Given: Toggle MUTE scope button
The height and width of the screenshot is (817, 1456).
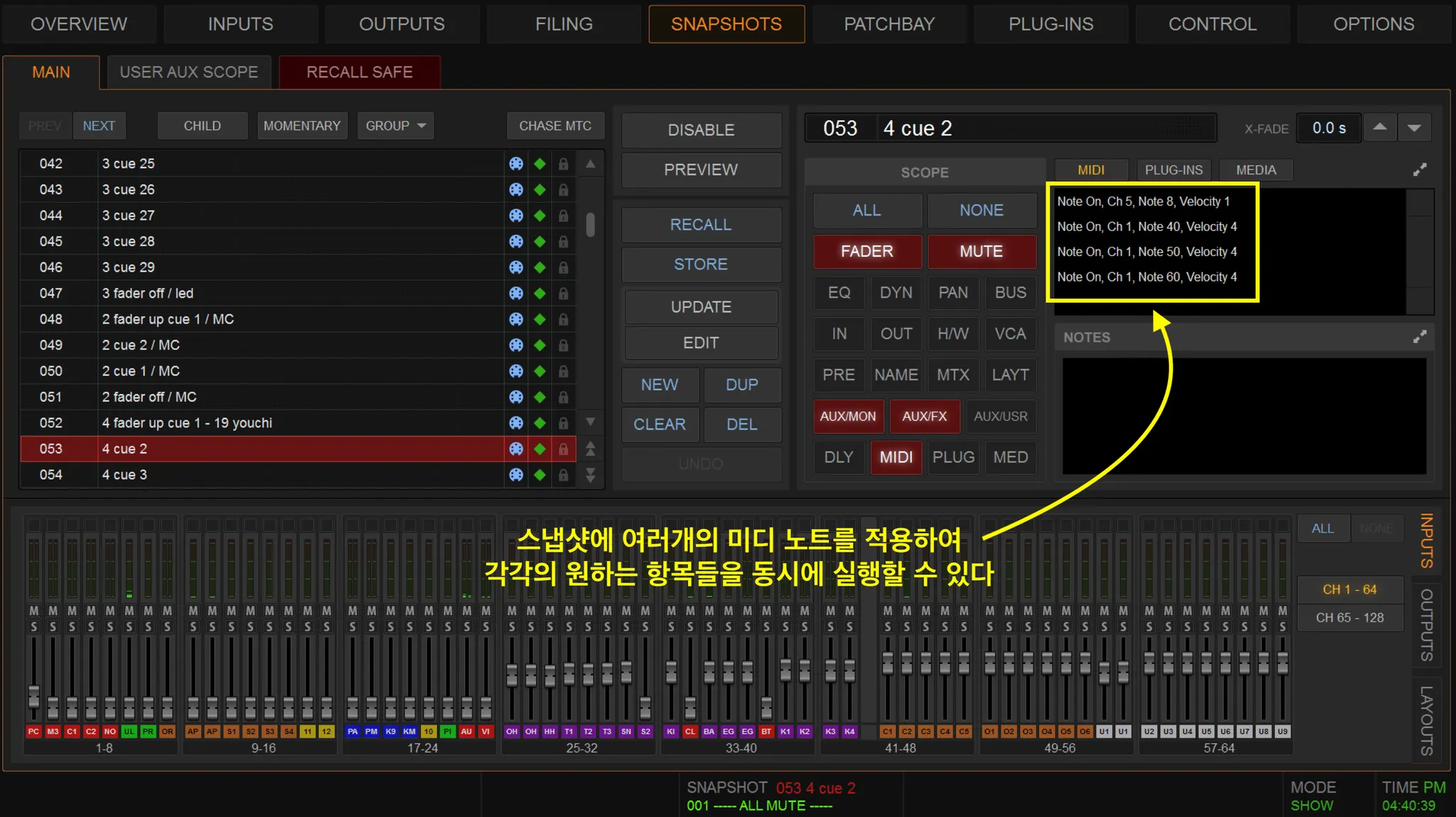Looking at the screenshot, I should click(x=981, y=252).
